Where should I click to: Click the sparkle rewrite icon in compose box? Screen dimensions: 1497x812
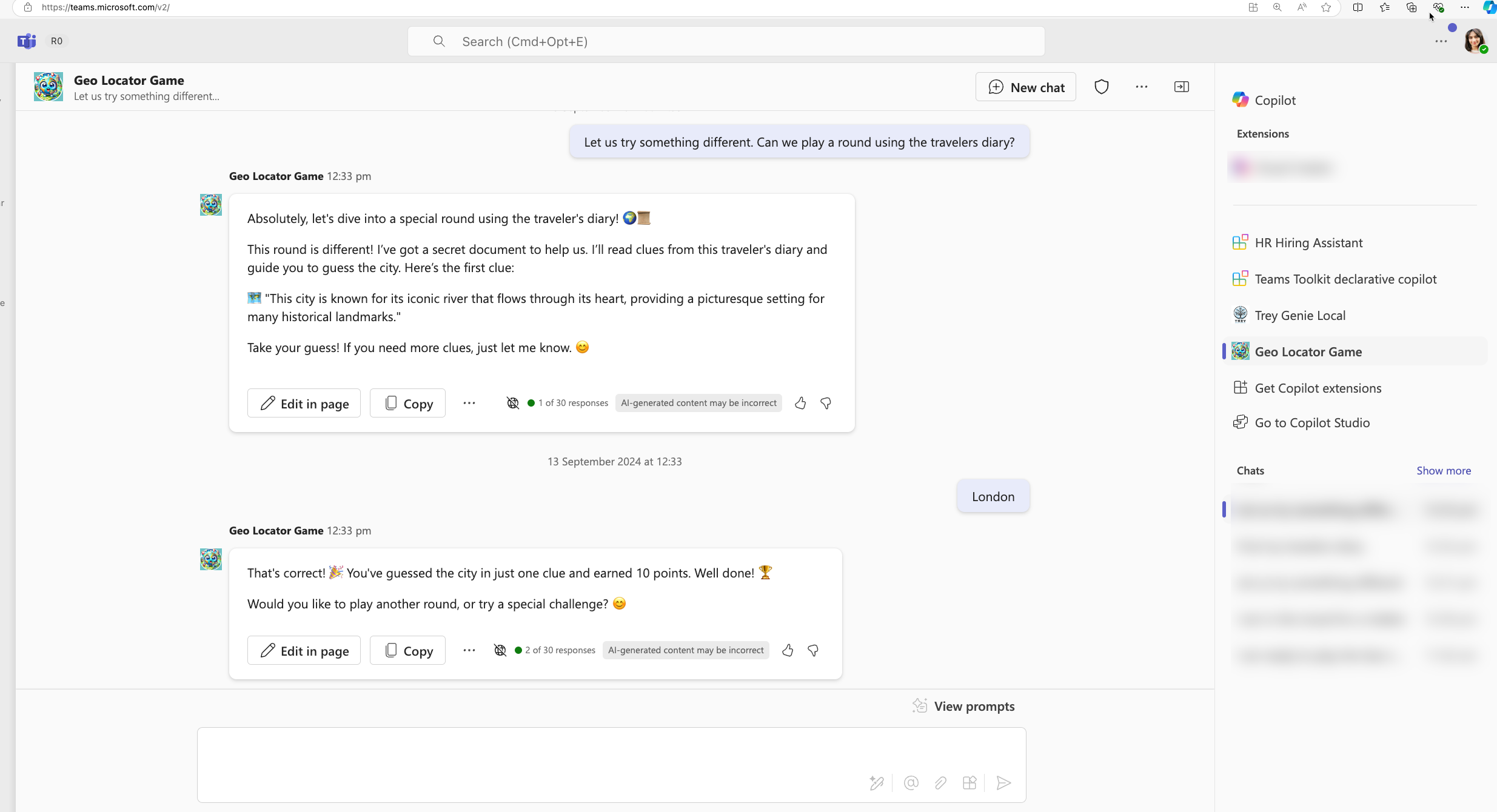(x=877, y=783)
